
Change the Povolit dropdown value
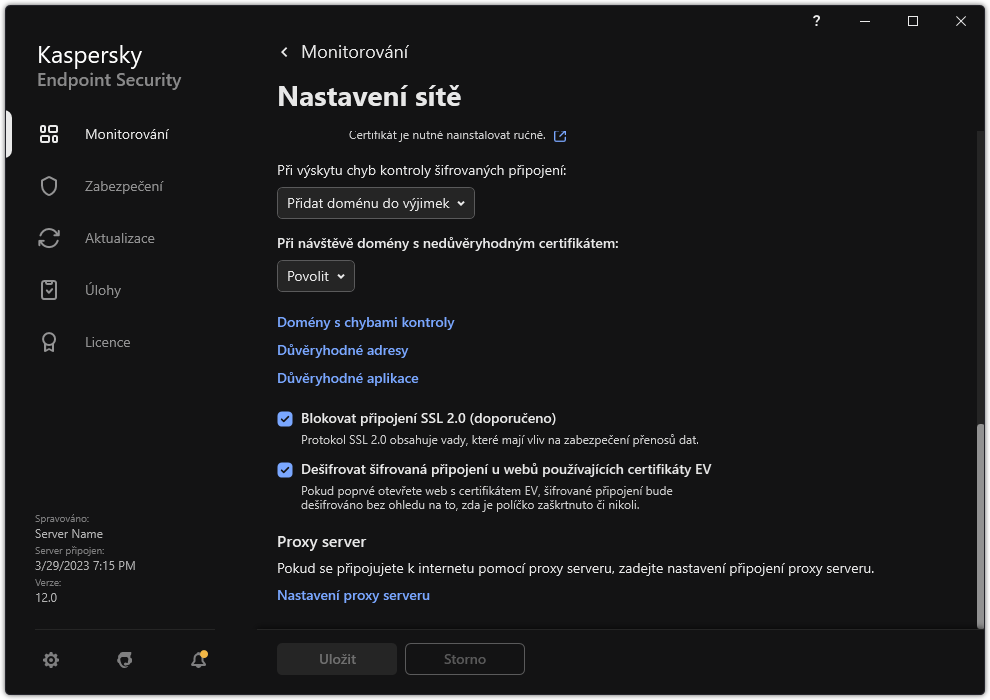[315, 276]
